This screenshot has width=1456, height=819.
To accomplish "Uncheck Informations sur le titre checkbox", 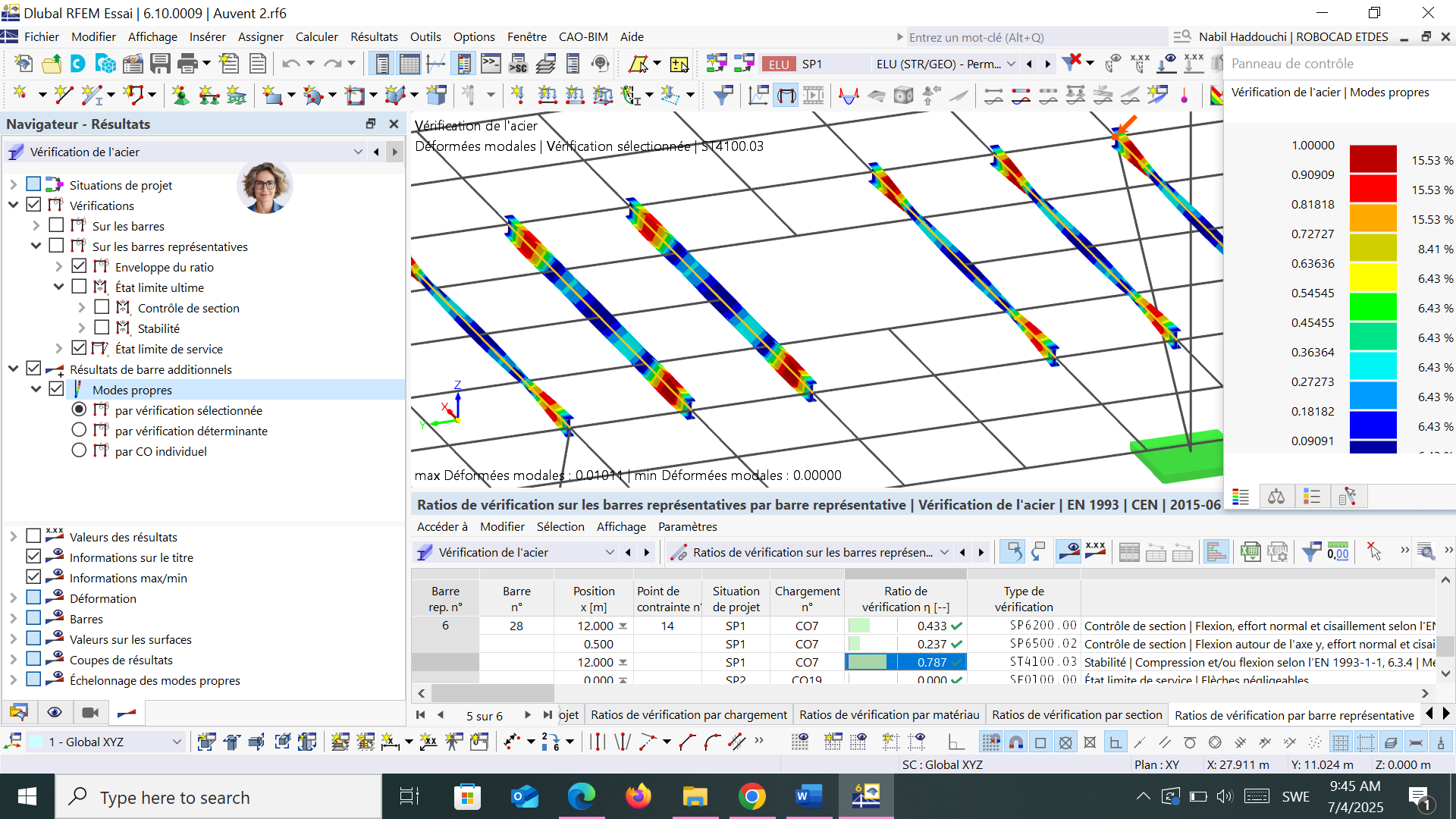I will tap(33, 557).
